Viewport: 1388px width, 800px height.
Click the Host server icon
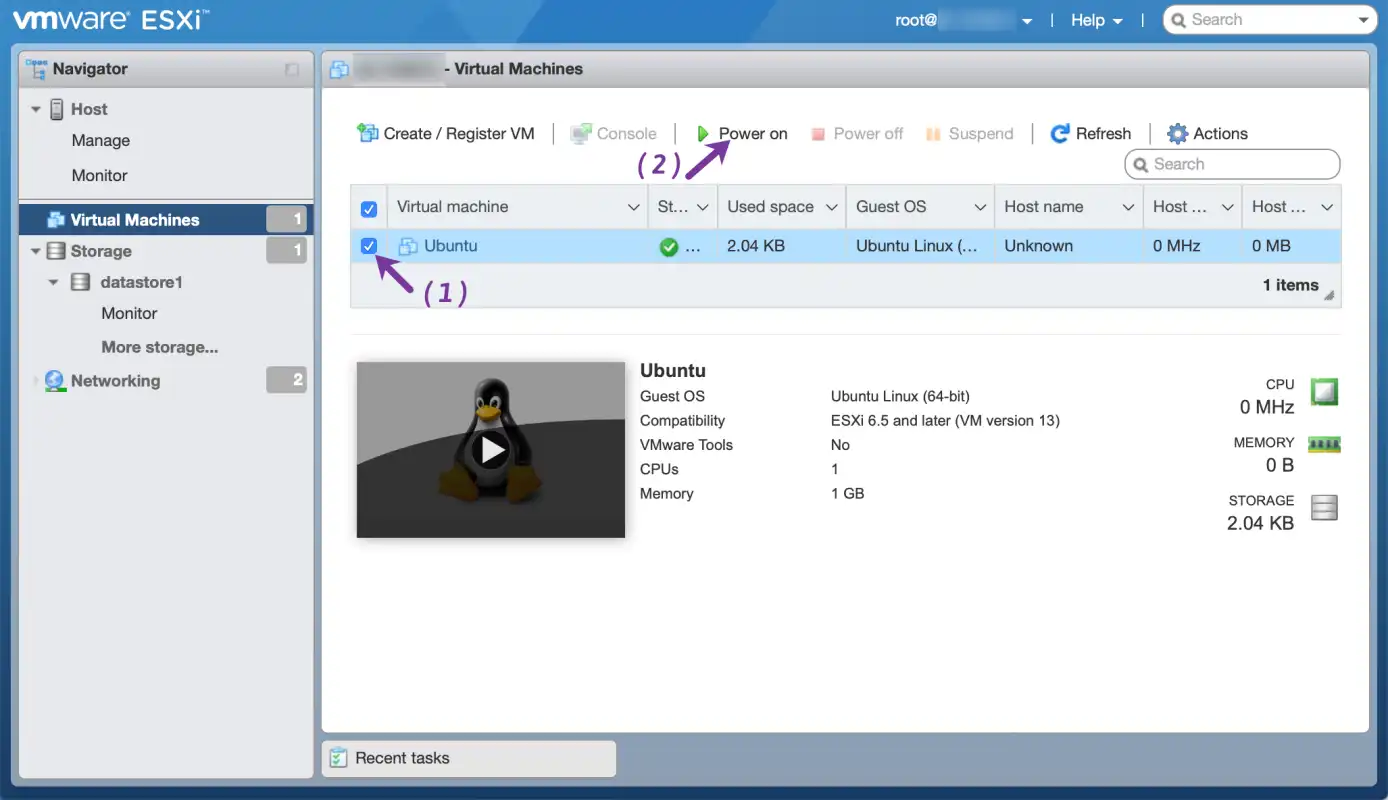(56, 109)
